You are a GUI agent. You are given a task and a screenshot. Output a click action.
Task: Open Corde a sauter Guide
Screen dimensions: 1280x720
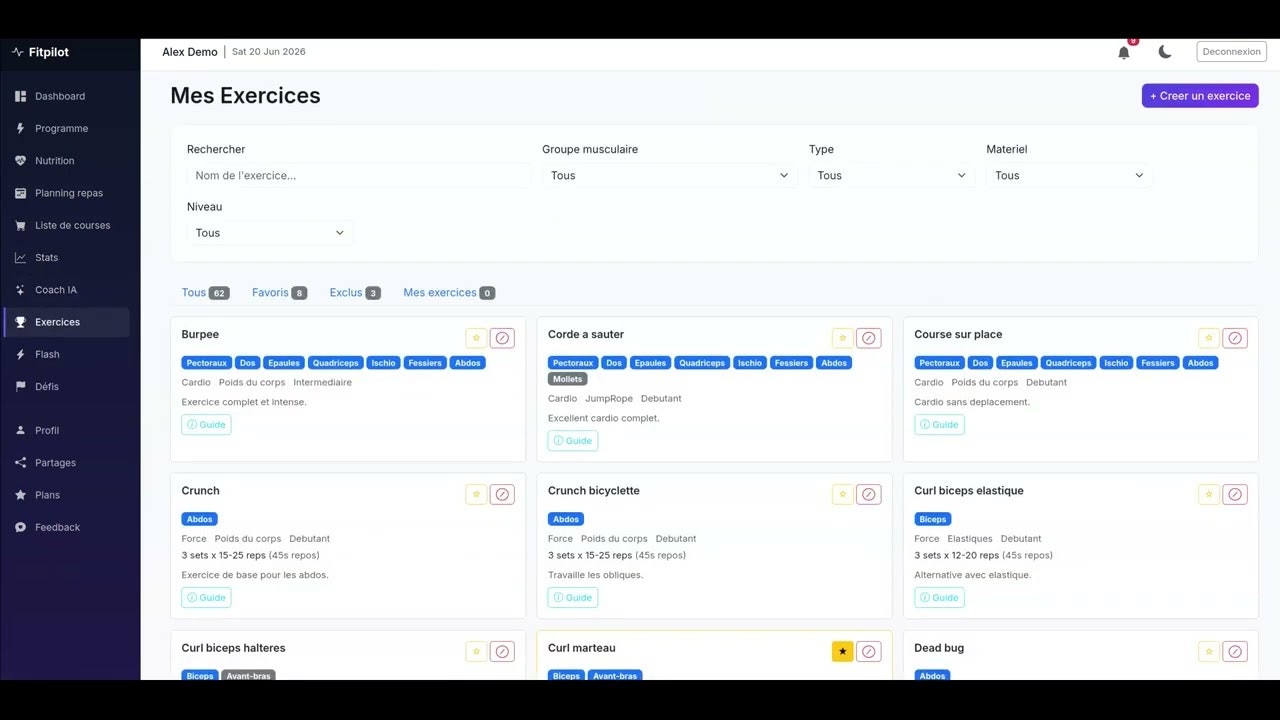573,441
